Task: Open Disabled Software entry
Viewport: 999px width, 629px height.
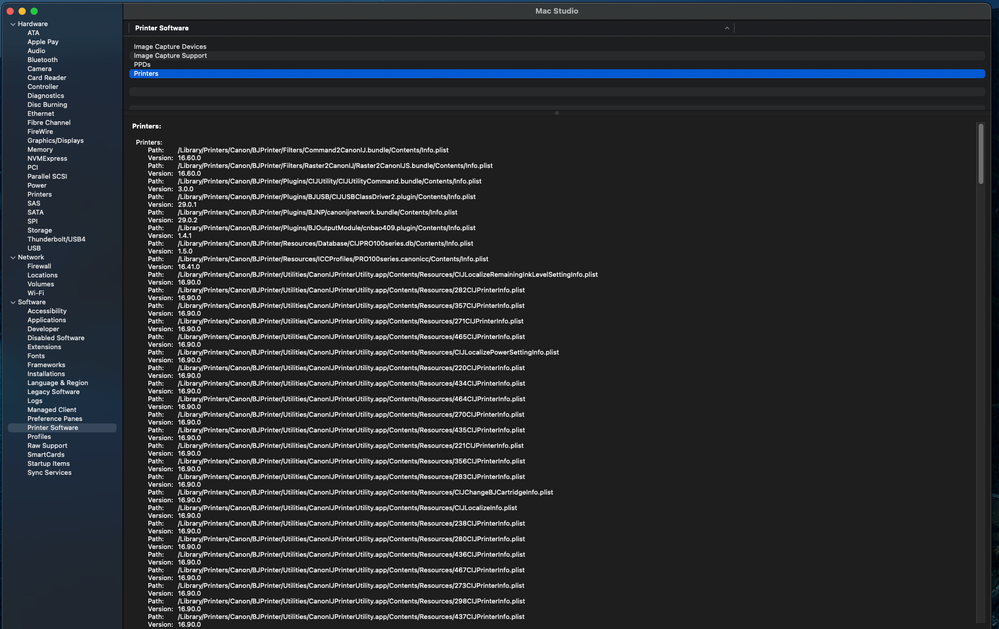Action: click(55, 338)
